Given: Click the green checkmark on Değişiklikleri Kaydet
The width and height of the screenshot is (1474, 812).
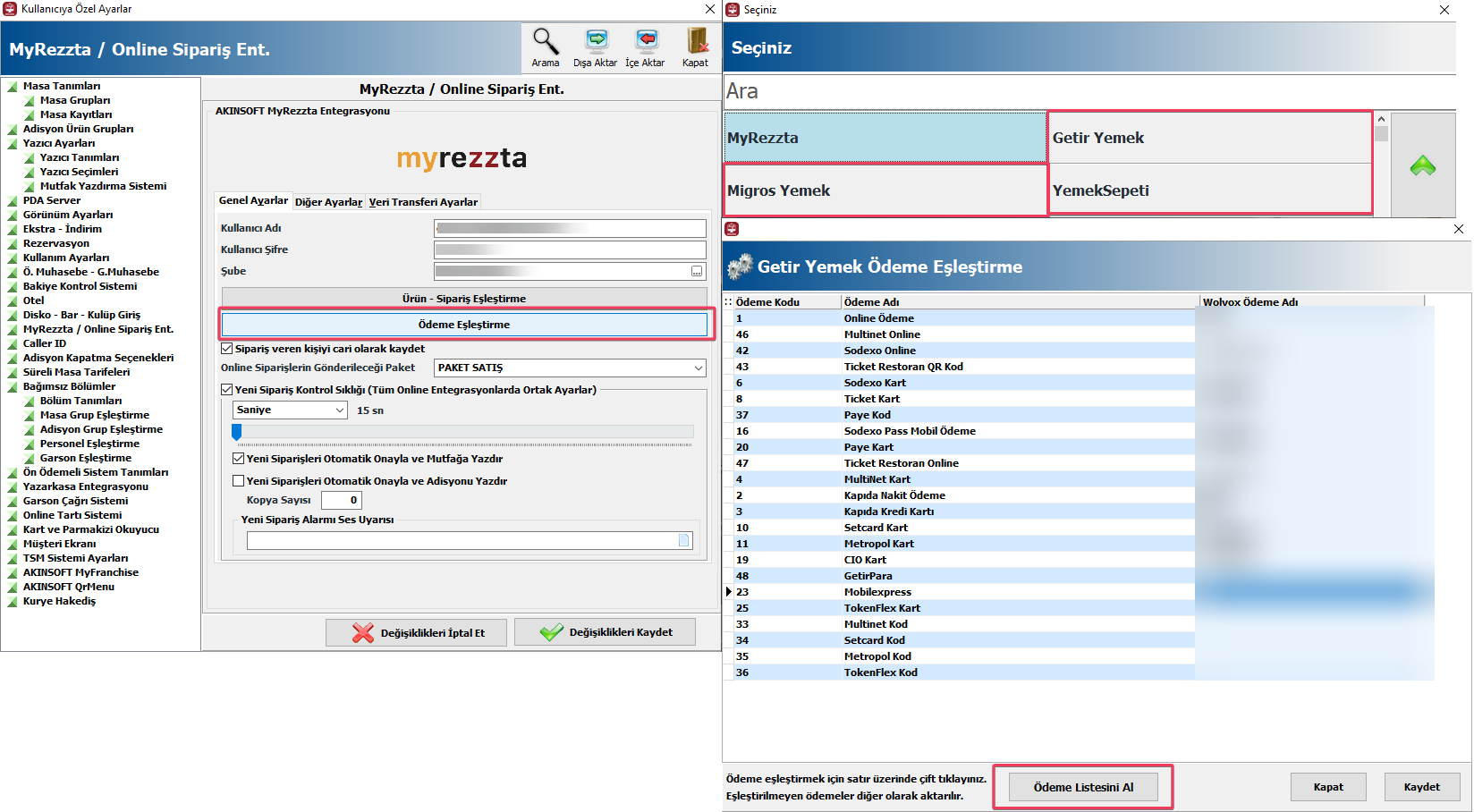Looking at the screenshot, I should tap(551, 632).
